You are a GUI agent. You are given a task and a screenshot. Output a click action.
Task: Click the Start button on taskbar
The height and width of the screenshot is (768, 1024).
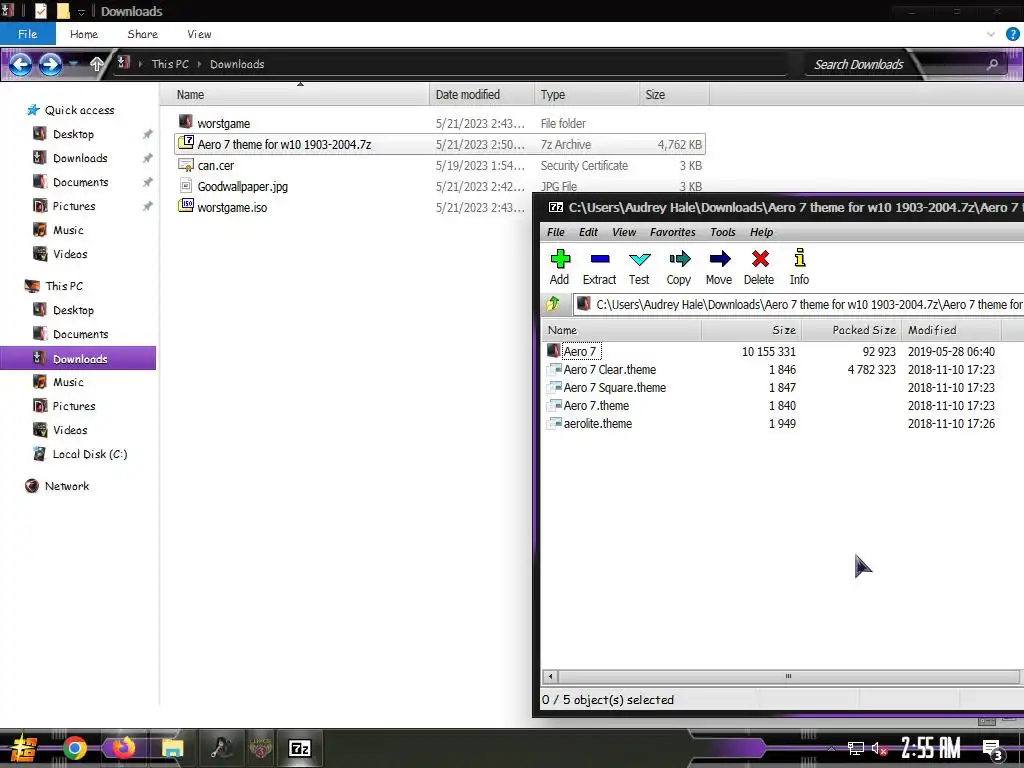click(23, 748)
